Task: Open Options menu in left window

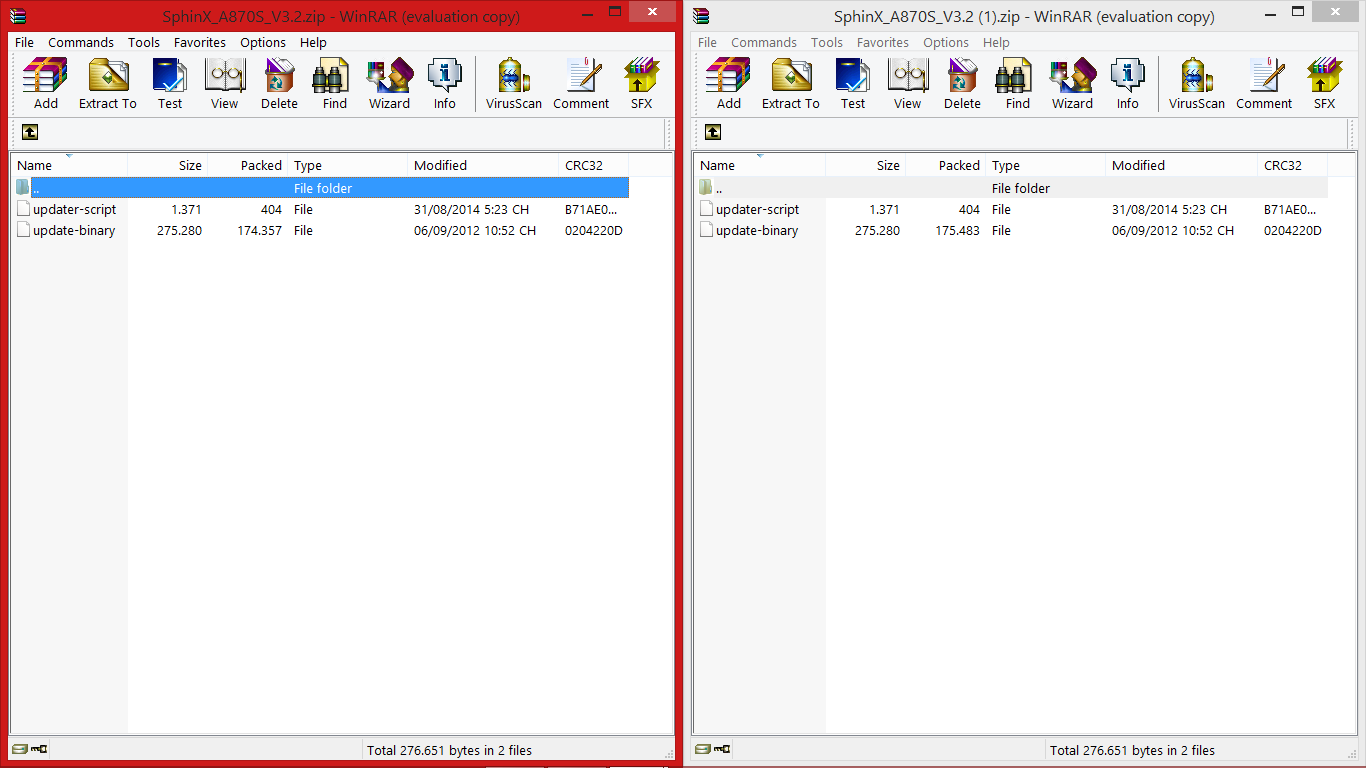Action: click(x=263, y=42)
